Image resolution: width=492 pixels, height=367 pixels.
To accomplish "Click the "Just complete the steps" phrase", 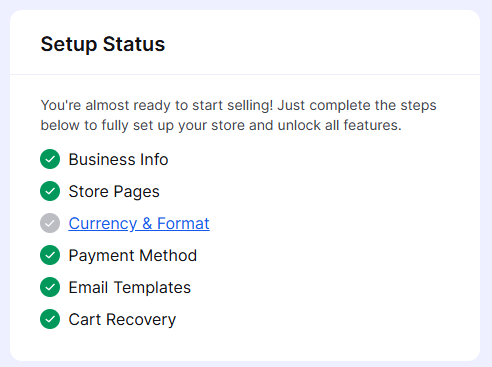I will point(357,106).
